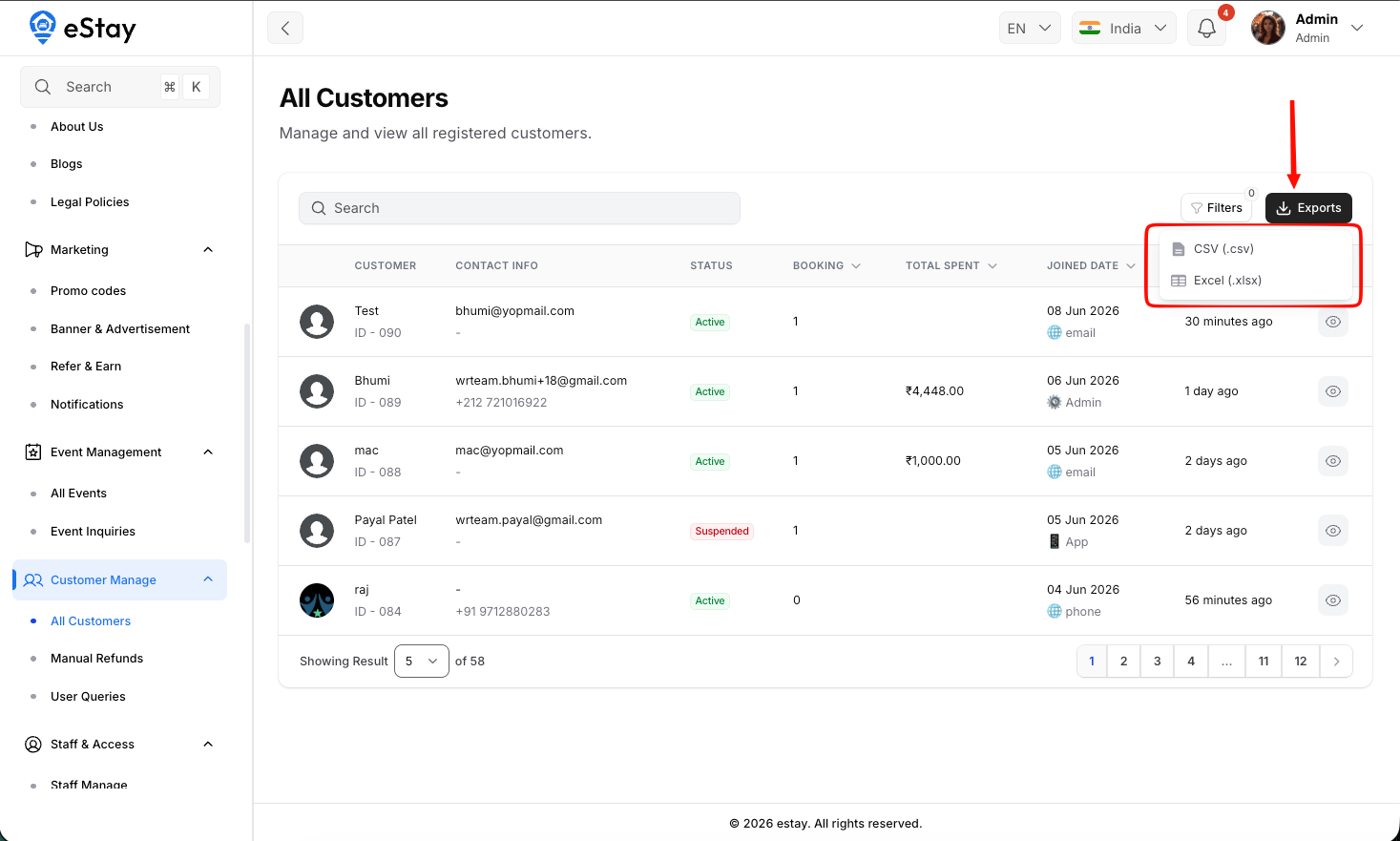Open the notifications bell
The image size is (1400, 841).
1206,28
